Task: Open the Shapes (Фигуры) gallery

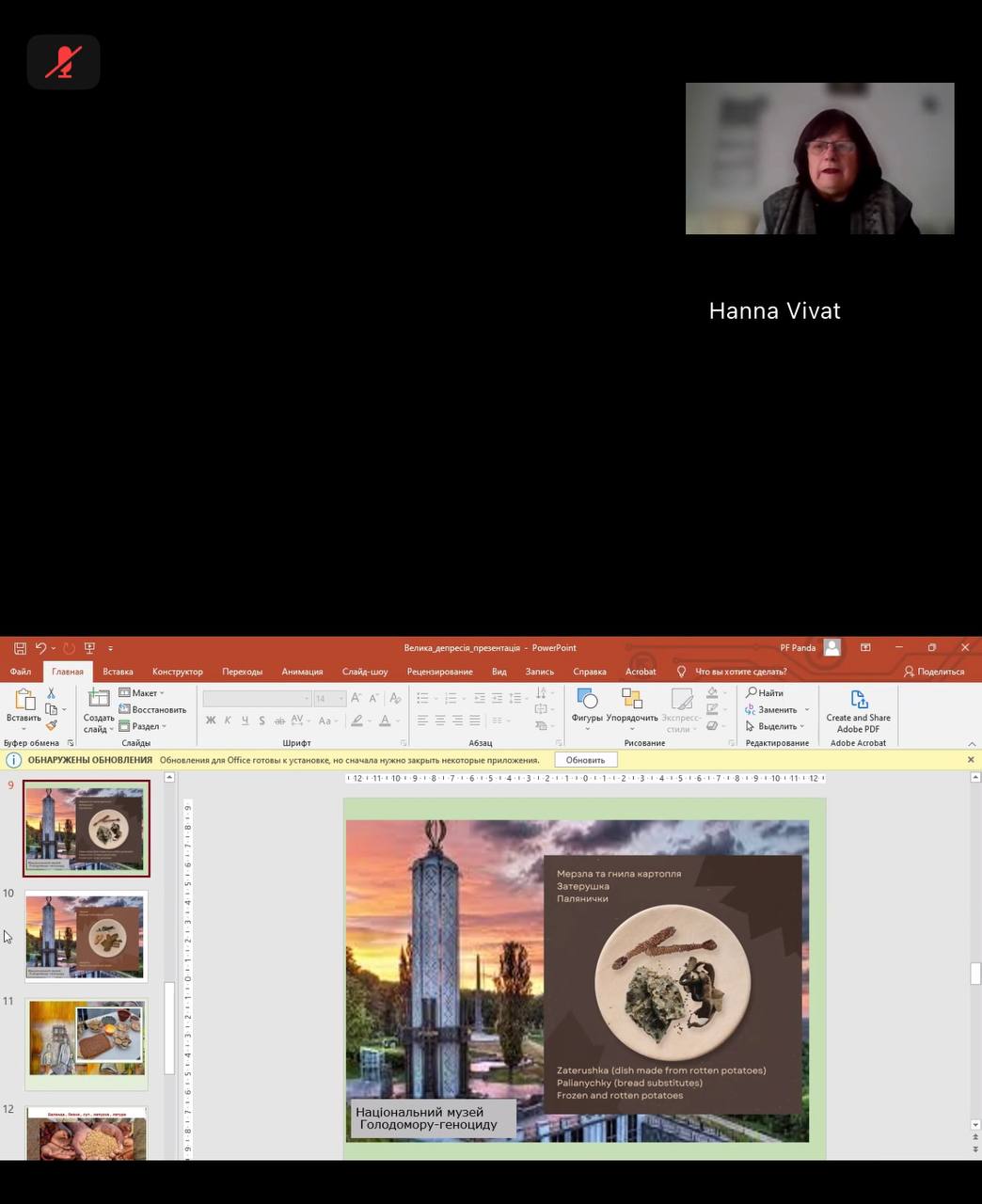Action: click(x=587, y=707)
